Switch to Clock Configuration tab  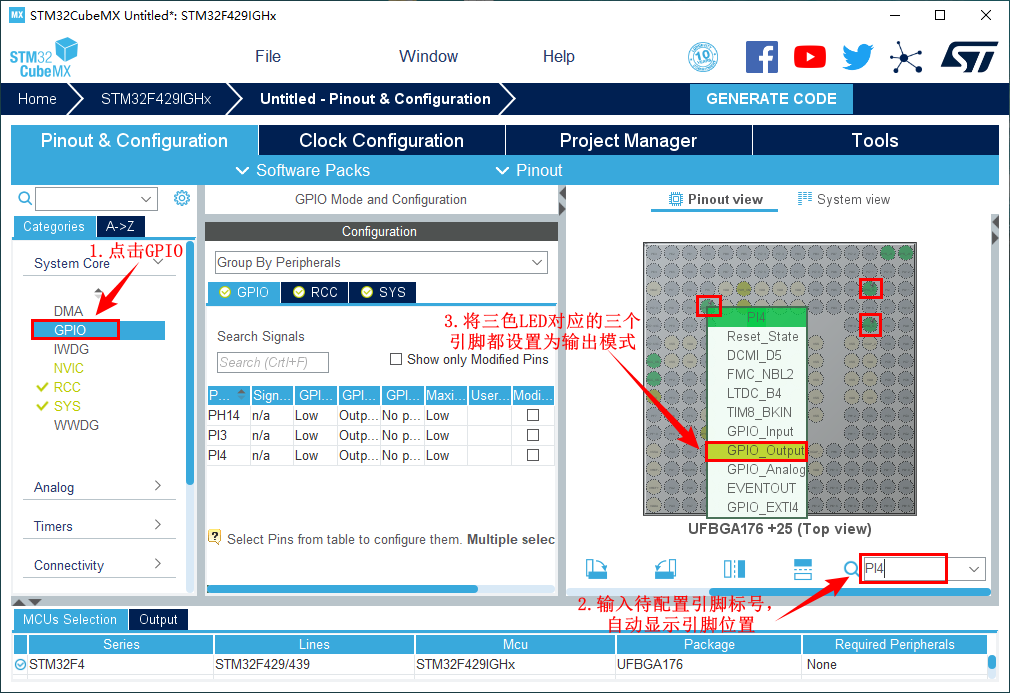pos(381,140)
